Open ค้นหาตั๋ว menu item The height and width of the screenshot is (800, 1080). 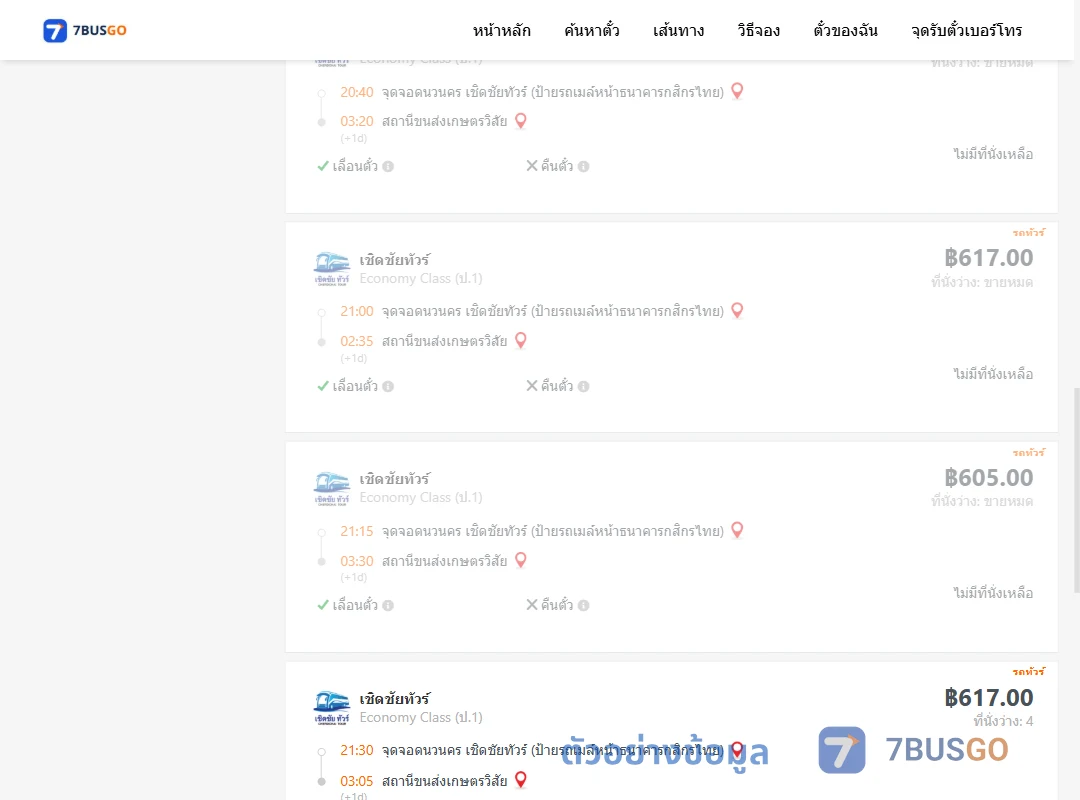click(x=592, y=30)
